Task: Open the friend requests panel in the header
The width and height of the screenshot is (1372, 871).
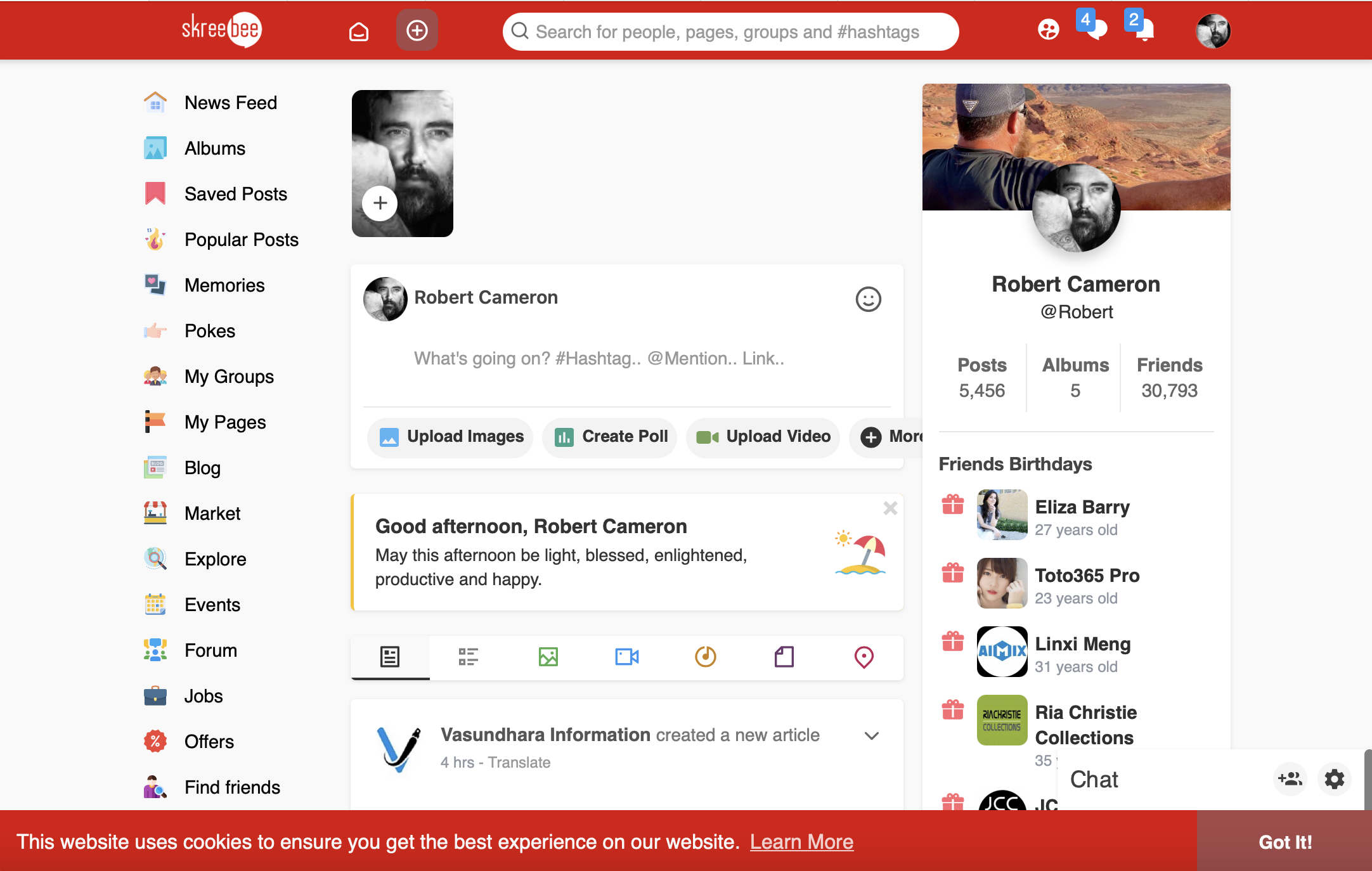Action: [x=1048, y=30]
